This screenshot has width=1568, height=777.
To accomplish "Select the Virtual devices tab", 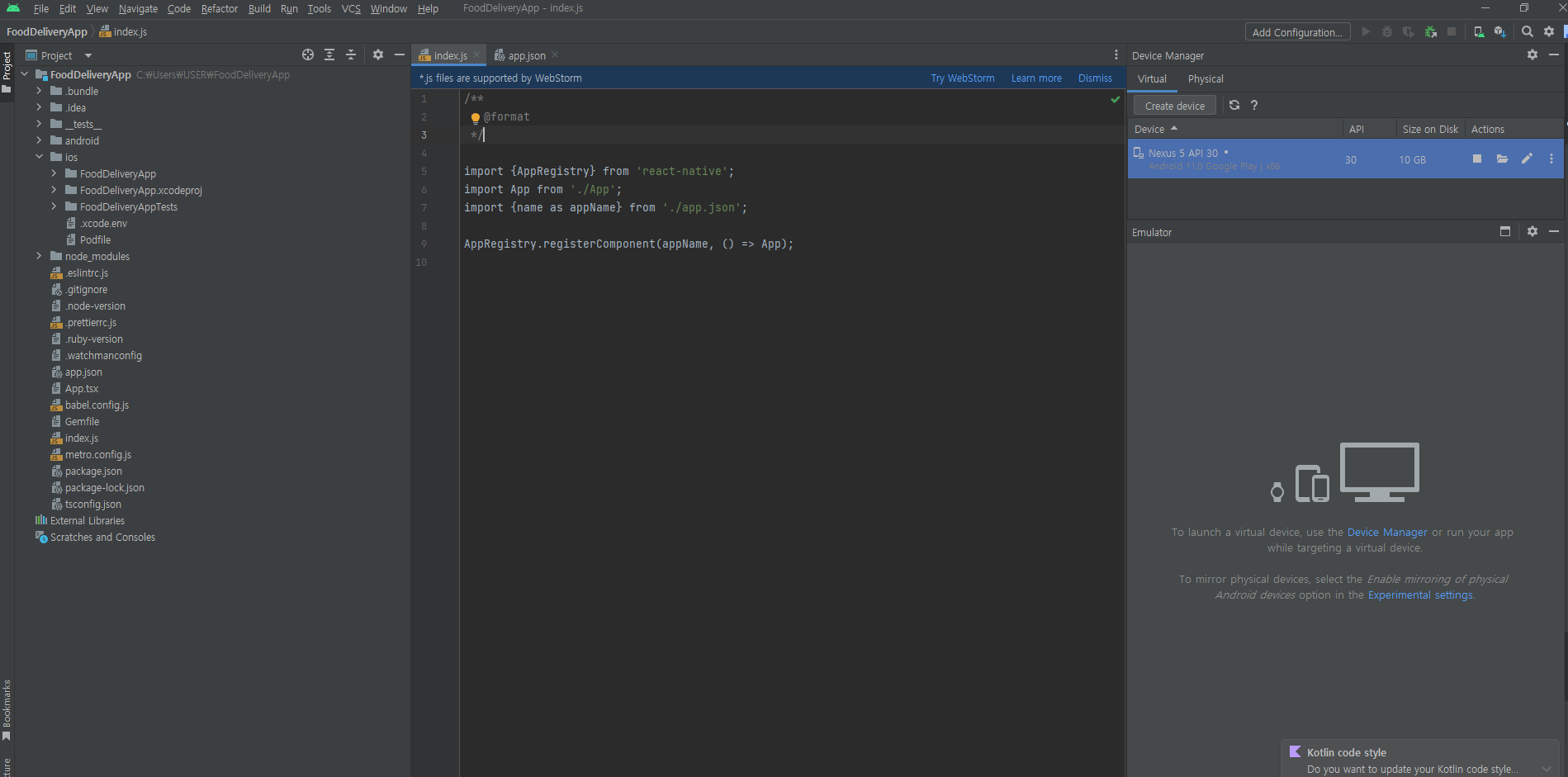I will (1152, 78).
